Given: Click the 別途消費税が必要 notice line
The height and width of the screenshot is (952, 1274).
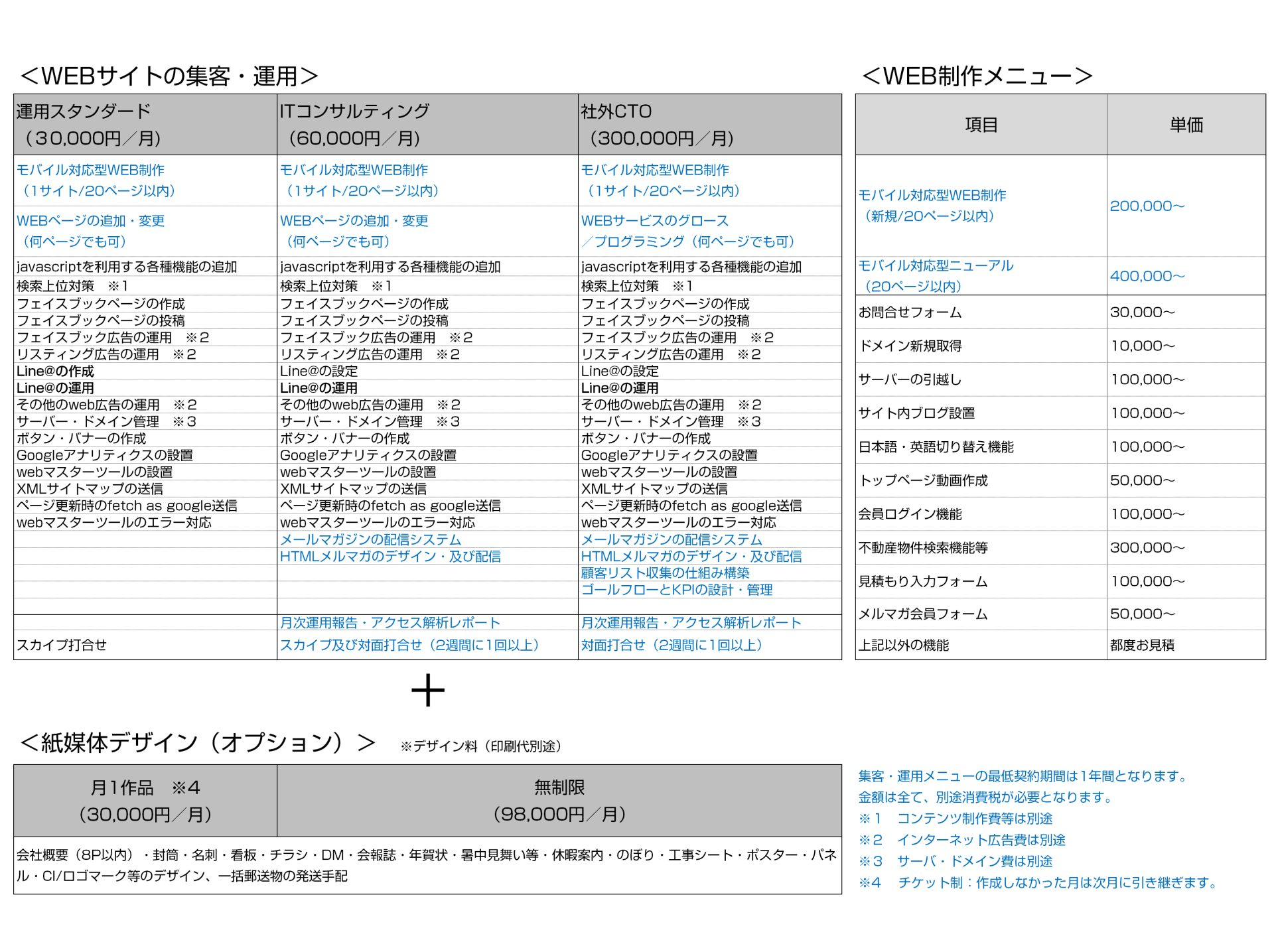Looking at the screenshot, I should pos(986,797).
